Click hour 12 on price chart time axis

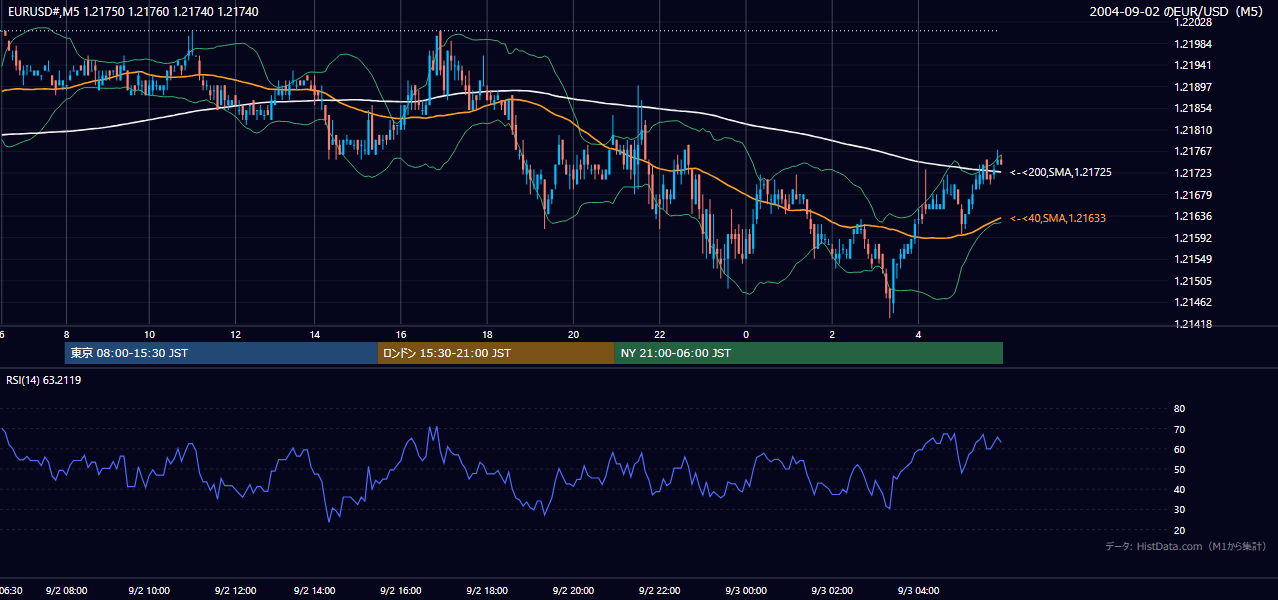(x=236, y=333)
